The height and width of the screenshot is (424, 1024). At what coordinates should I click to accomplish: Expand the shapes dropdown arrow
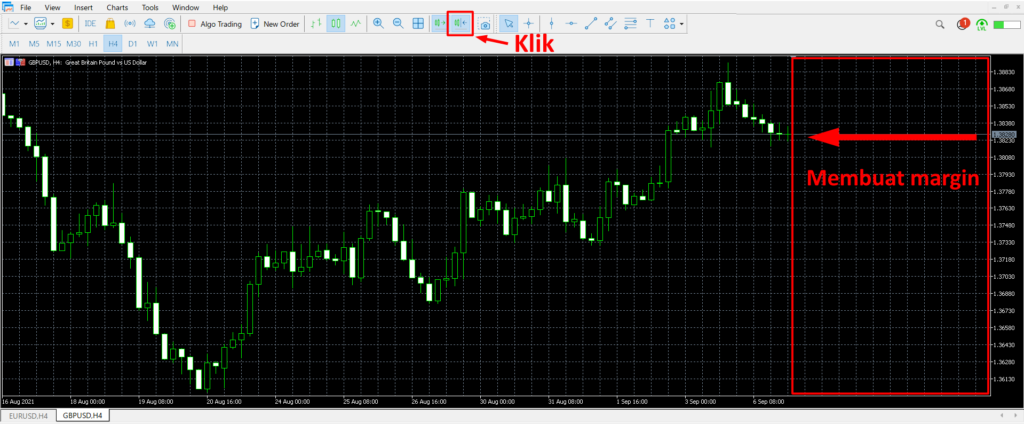pyautogui.click(x=682, y=24)
